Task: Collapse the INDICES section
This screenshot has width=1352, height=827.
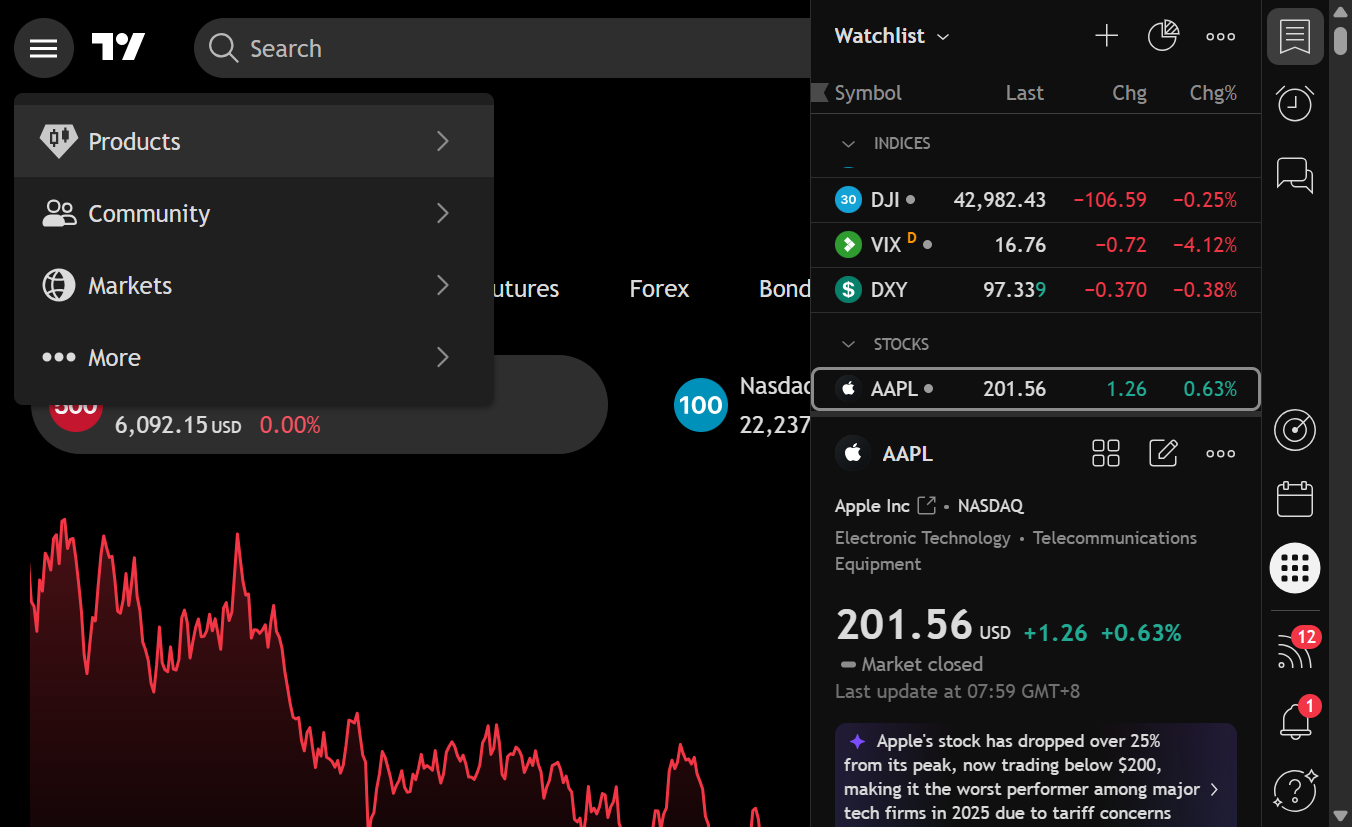Action: click(849, 144)
